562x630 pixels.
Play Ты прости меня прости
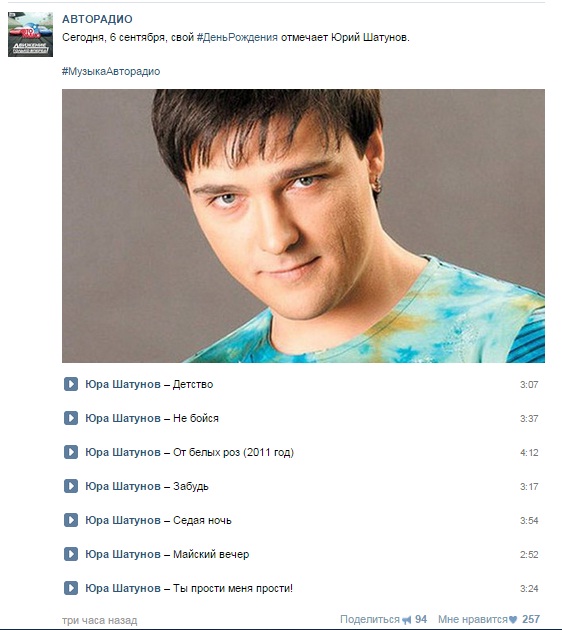click(71, 588)
